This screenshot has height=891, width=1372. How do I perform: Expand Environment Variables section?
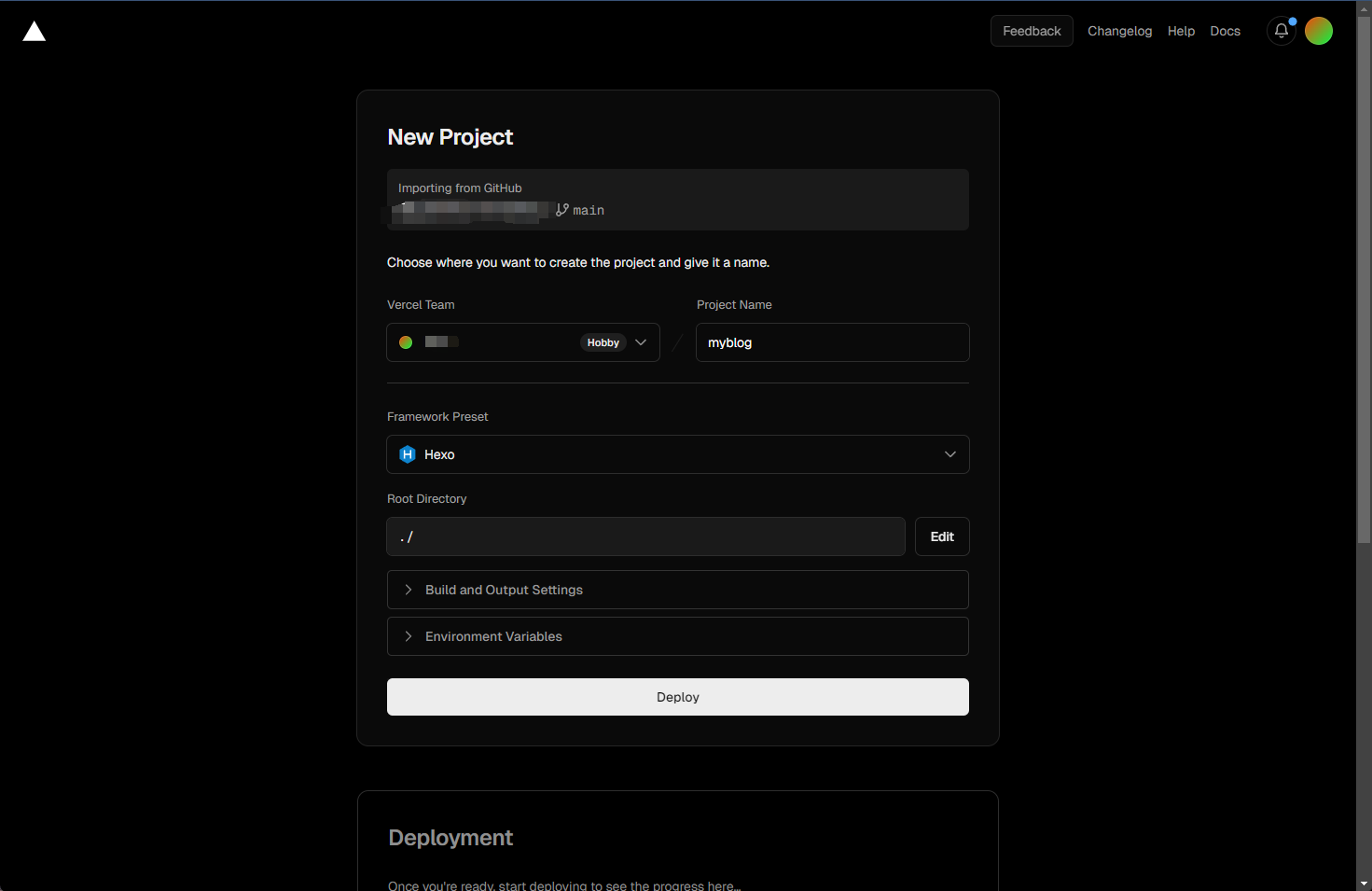point(678,636)
